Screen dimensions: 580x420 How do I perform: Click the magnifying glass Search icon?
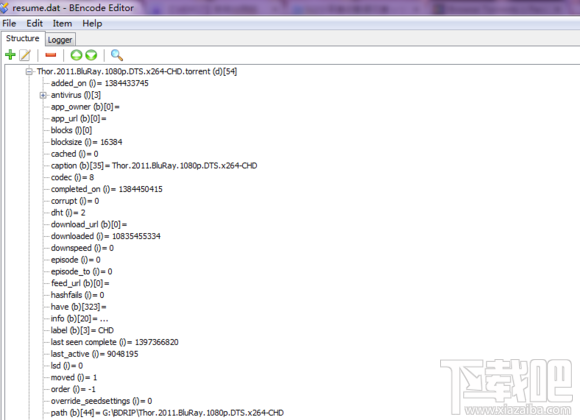tap(117, 55)
